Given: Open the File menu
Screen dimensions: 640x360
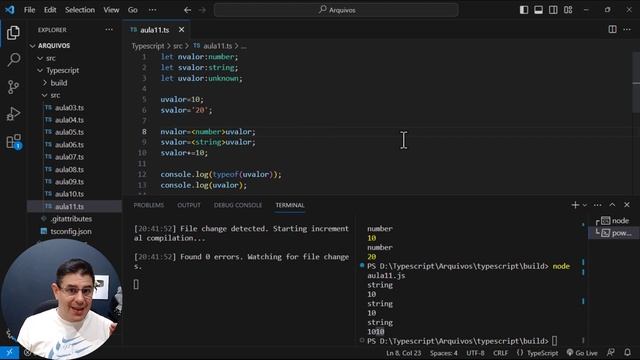Looking at the screenshot, I should [x=29, y=10].
